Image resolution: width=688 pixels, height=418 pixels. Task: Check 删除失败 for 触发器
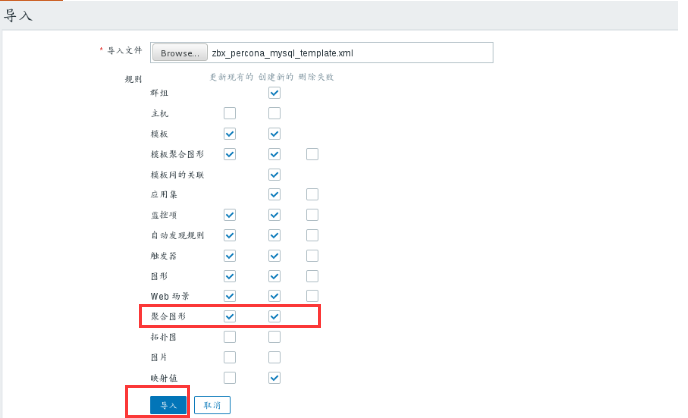coord(312,256)
